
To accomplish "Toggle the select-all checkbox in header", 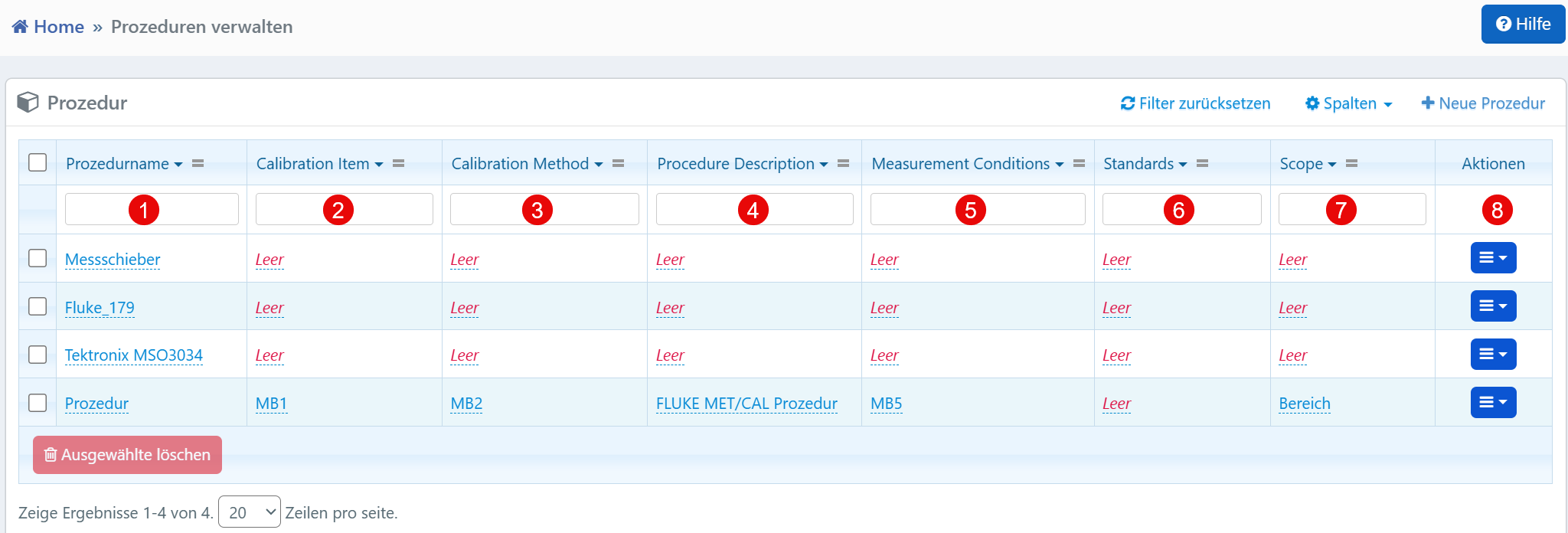I will (38, 163).
